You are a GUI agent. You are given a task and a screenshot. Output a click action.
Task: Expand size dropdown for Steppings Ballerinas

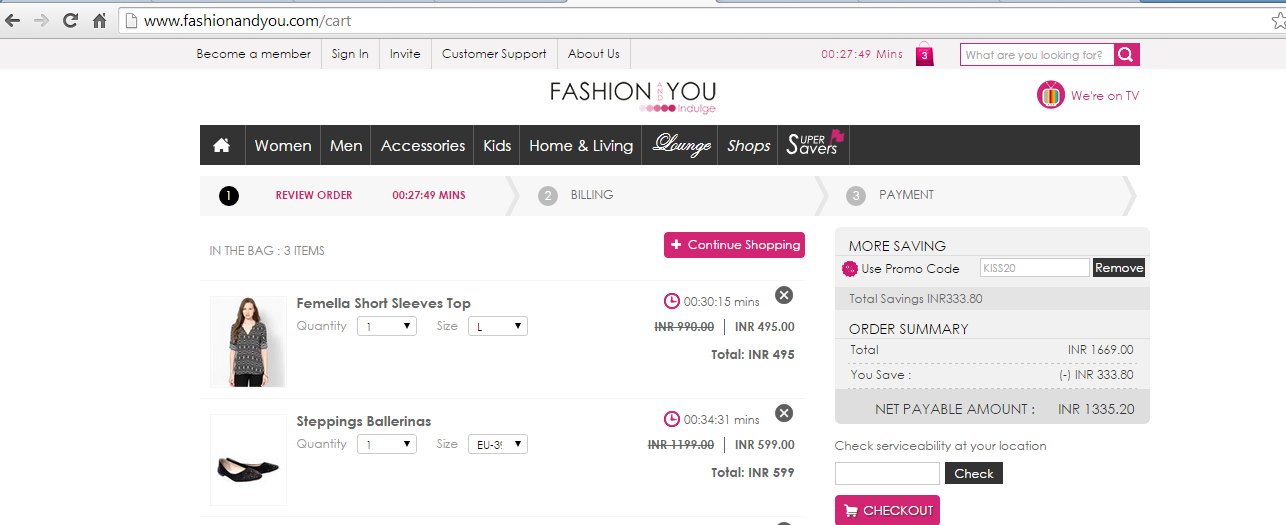(497, 444)
